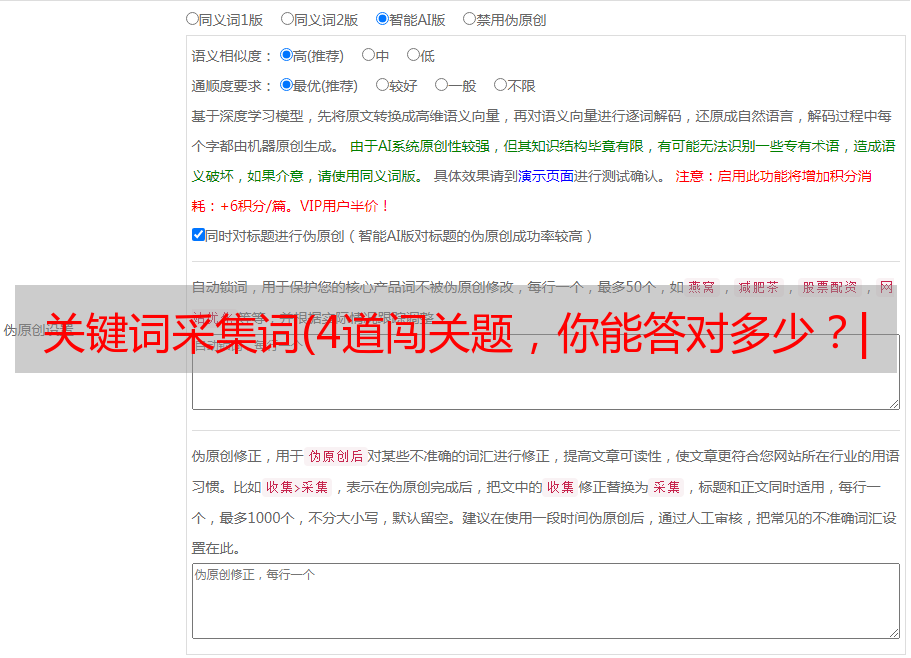Set 语义相似度 to 低
911x658 pixels.
tap(413, 55)
